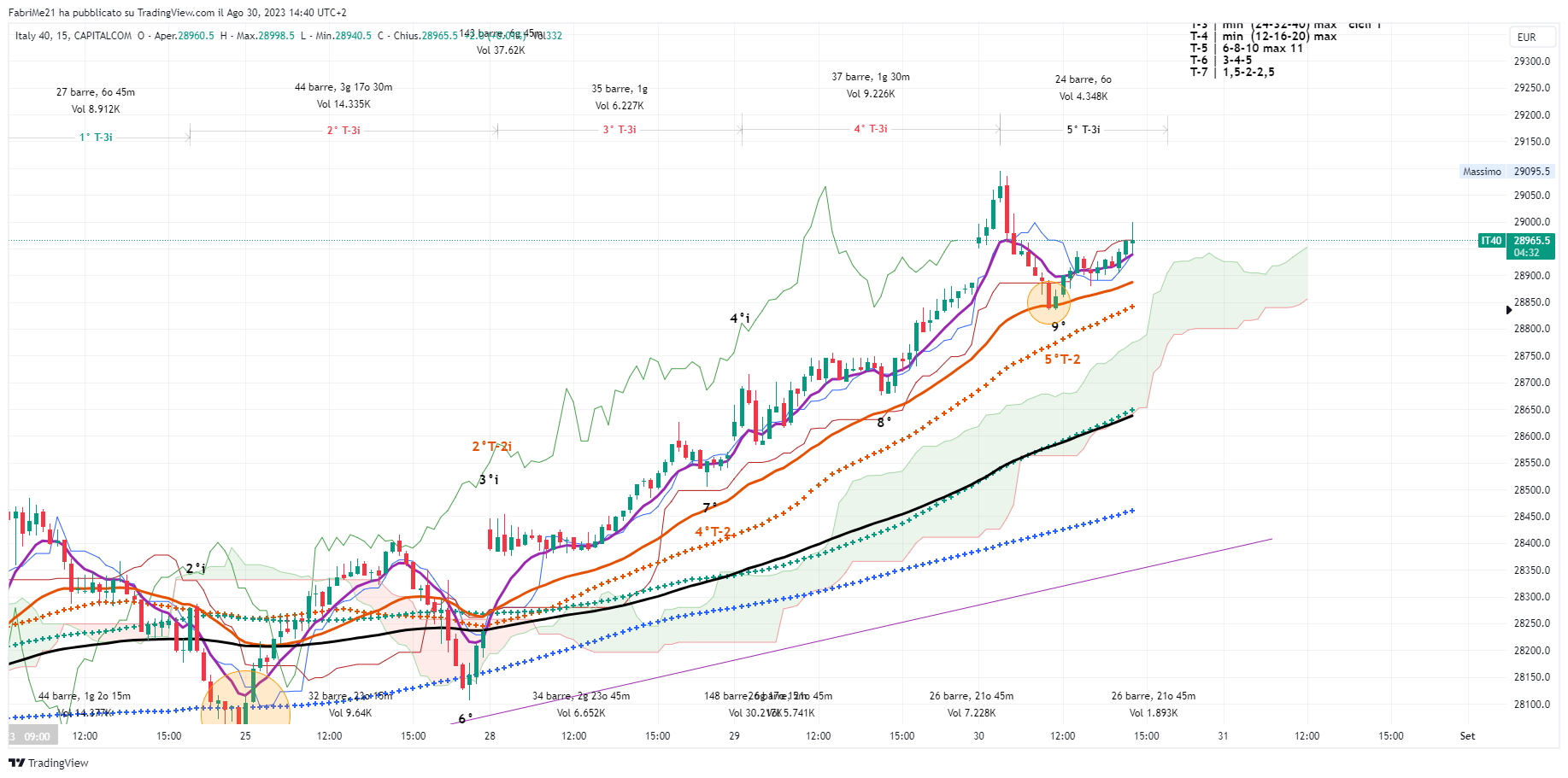Click the 'T-7 | 1,5-2-2,5' note line
The image size is (1568, 778).
pyautogui.click(x=1232, y=73)
